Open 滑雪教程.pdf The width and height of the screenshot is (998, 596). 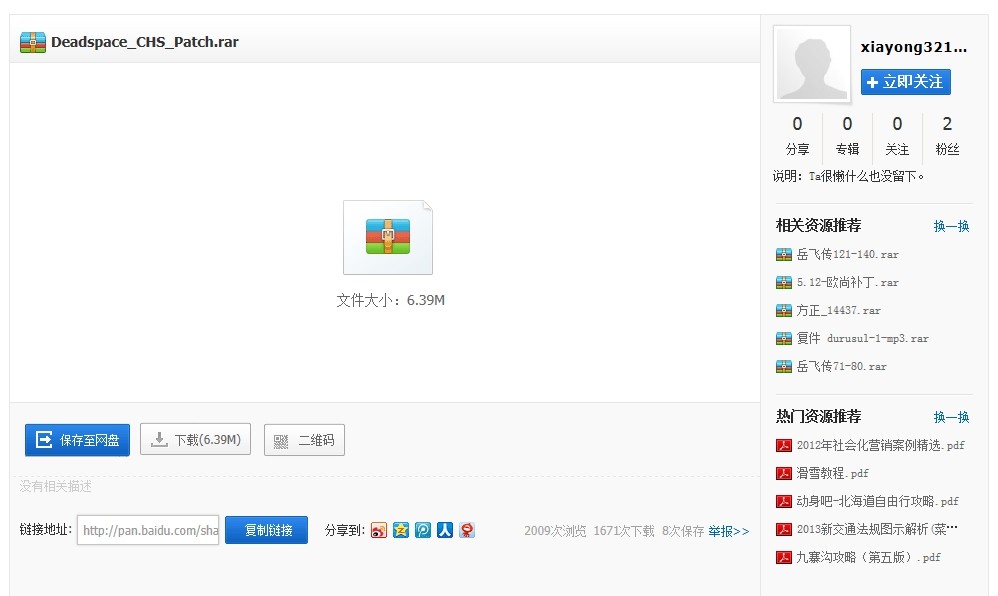click(833, 473)
